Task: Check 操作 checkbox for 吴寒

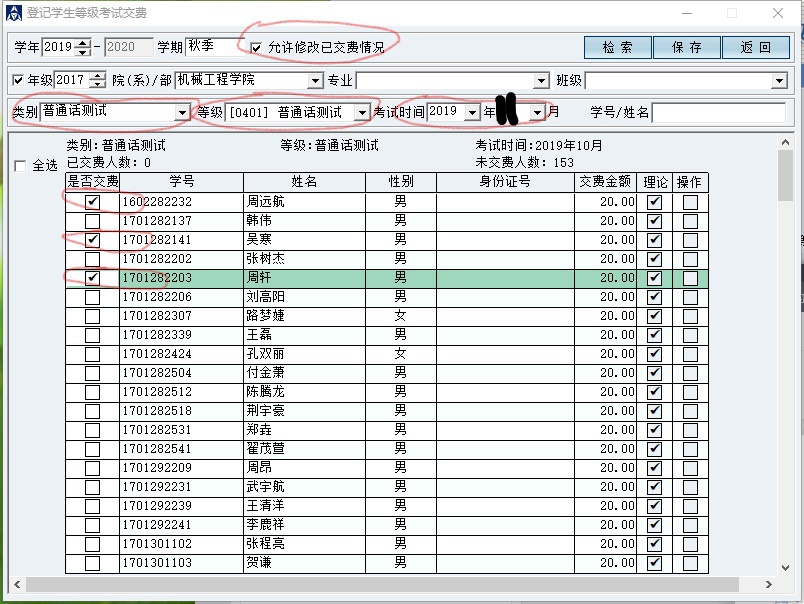Action: [x=689, y=240]
